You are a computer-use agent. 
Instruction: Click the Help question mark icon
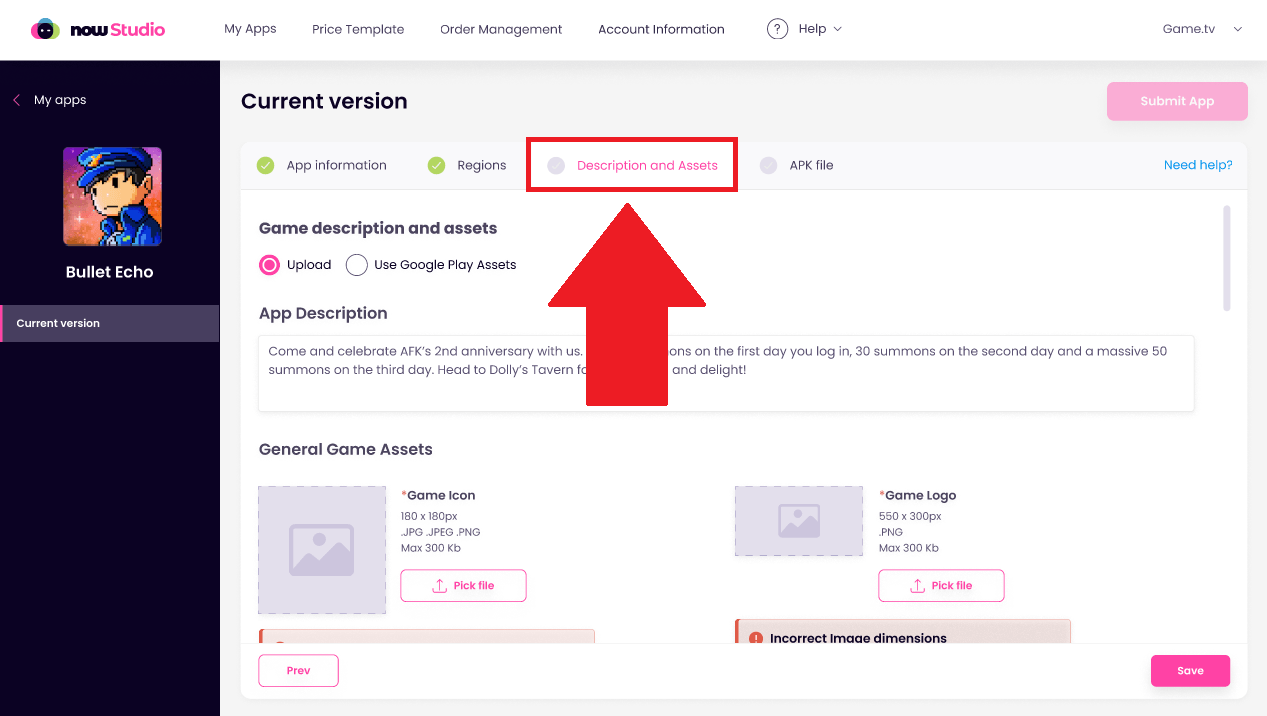coord(777,29)
